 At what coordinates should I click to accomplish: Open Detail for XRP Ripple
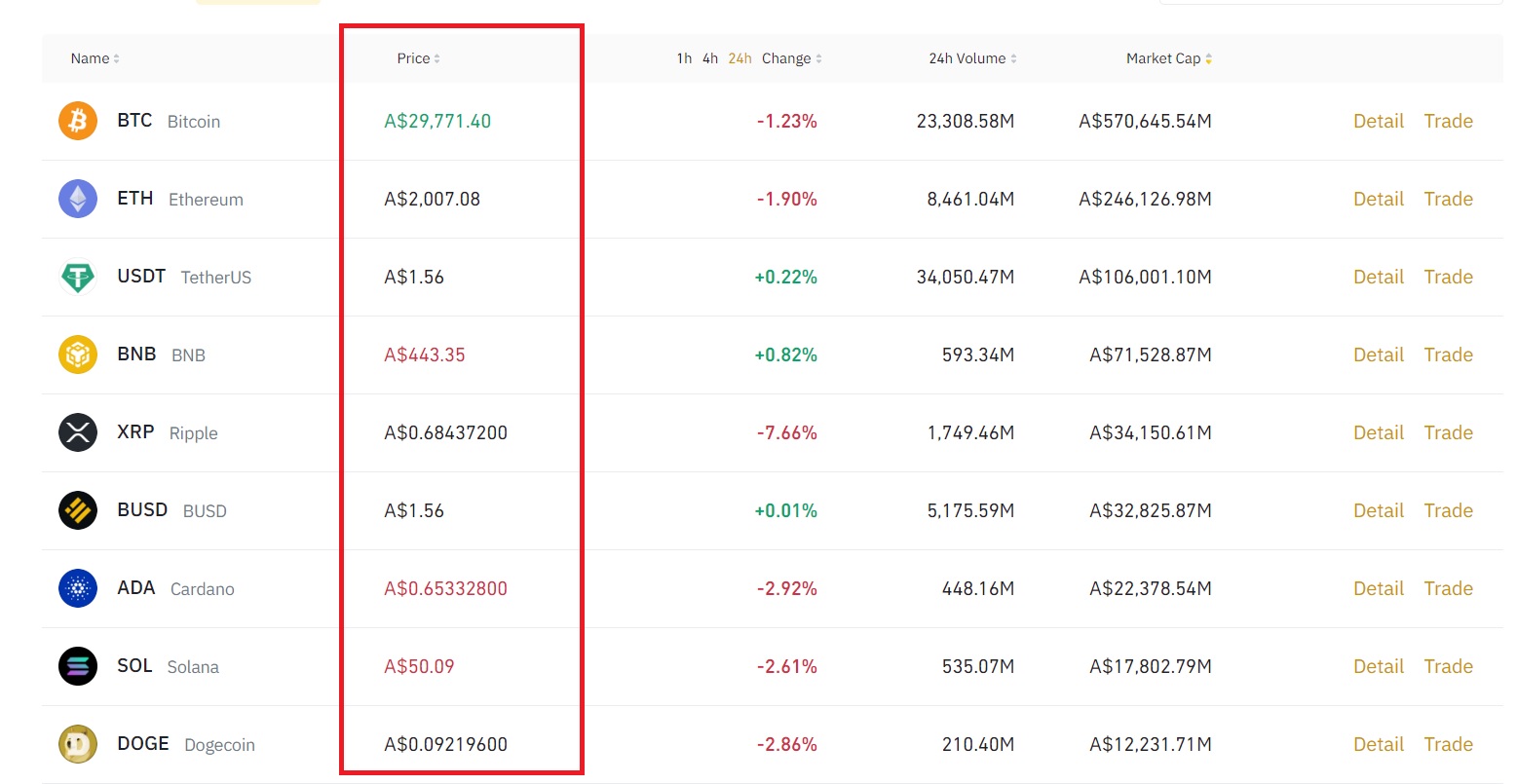pyautogui.click(x=1379, y=432)
